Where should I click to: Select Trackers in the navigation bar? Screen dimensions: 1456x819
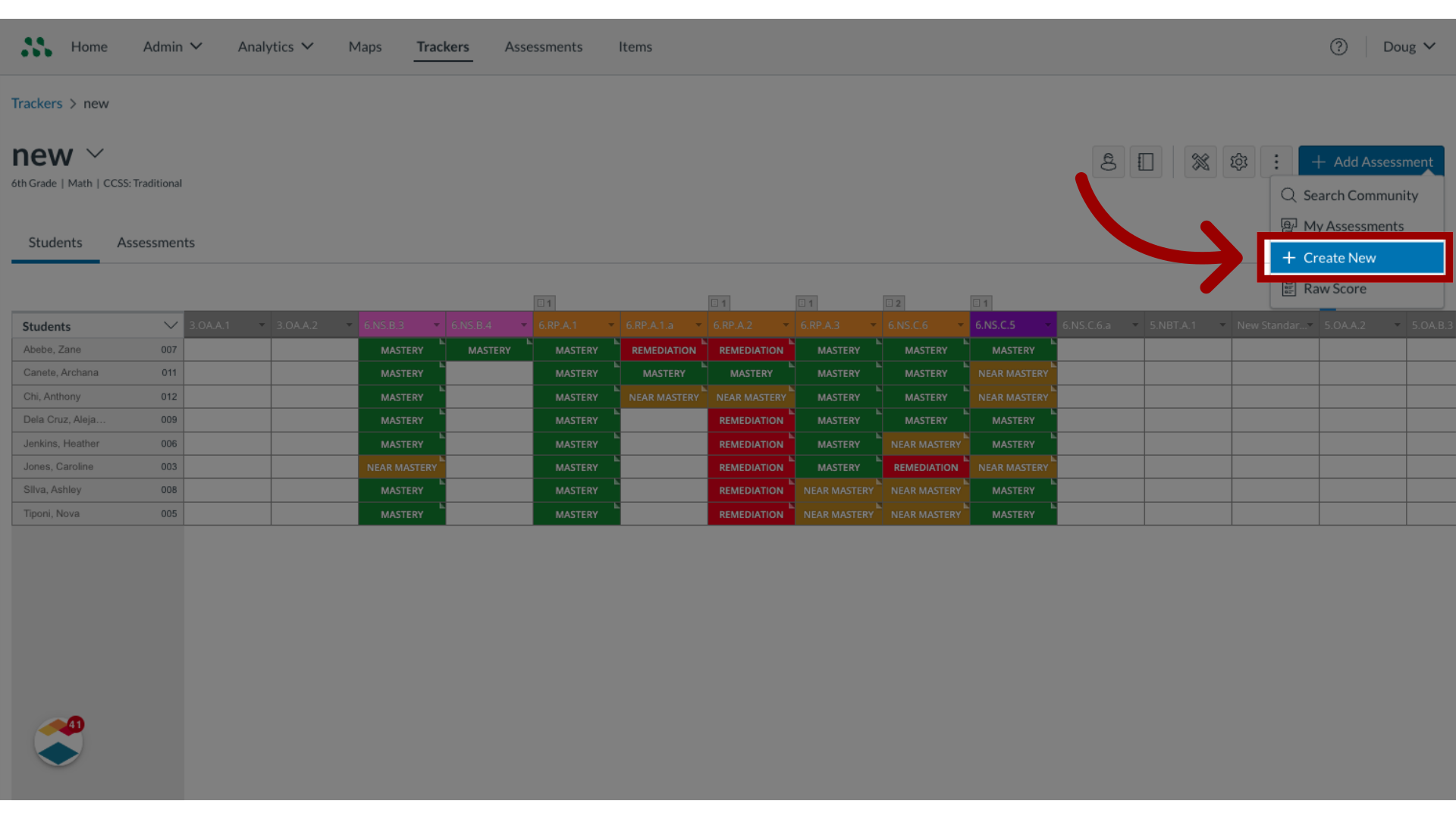[x=443, y=47]
